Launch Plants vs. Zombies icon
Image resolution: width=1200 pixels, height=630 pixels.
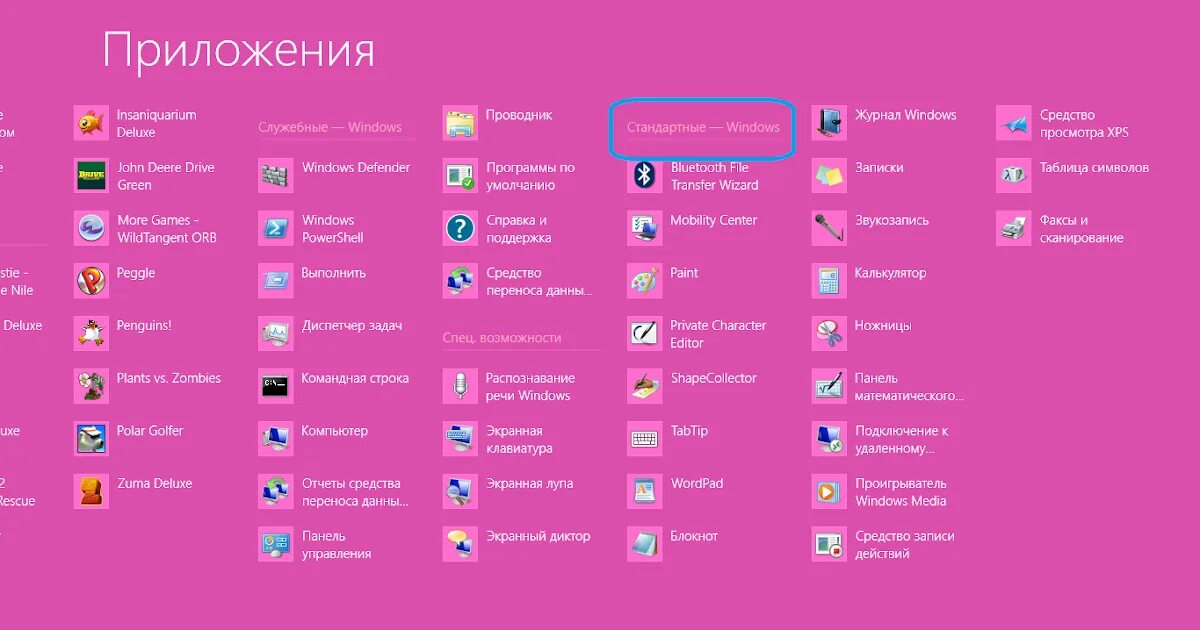click(x=91, y=387)
